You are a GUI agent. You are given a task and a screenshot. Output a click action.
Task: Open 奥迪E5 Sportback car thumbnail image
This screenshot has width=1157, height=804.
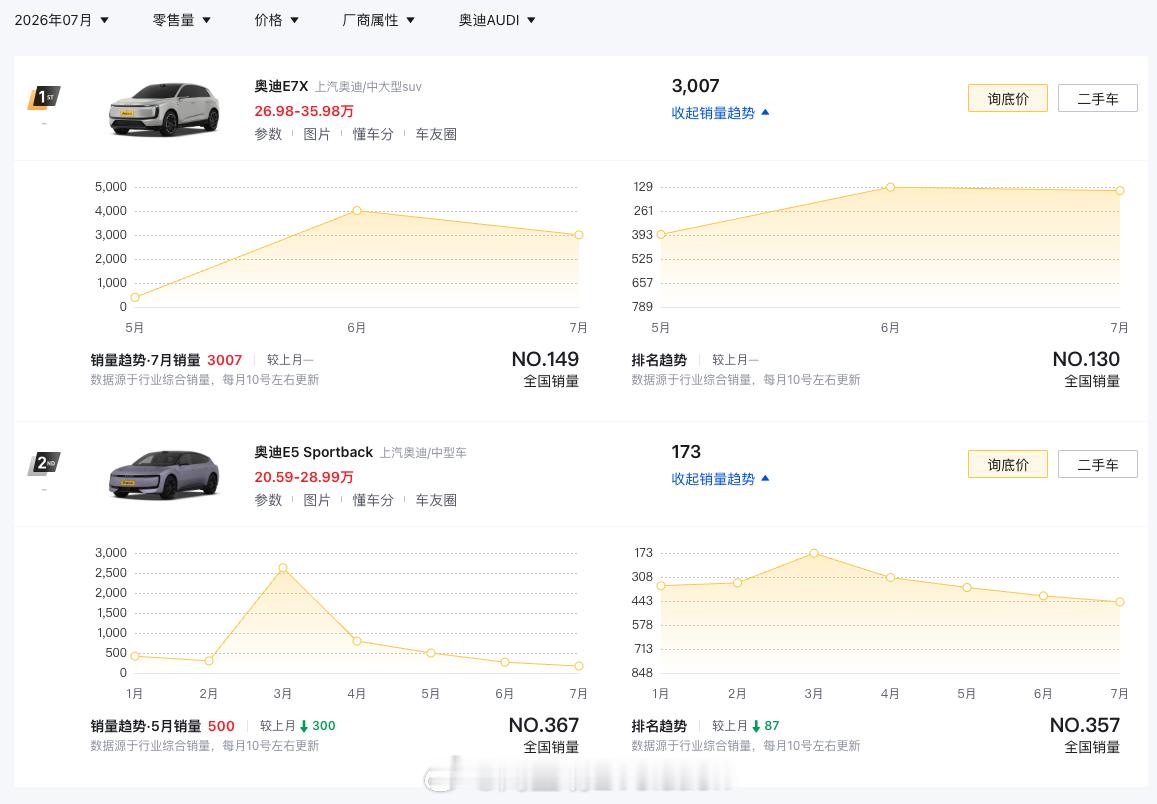164,475
